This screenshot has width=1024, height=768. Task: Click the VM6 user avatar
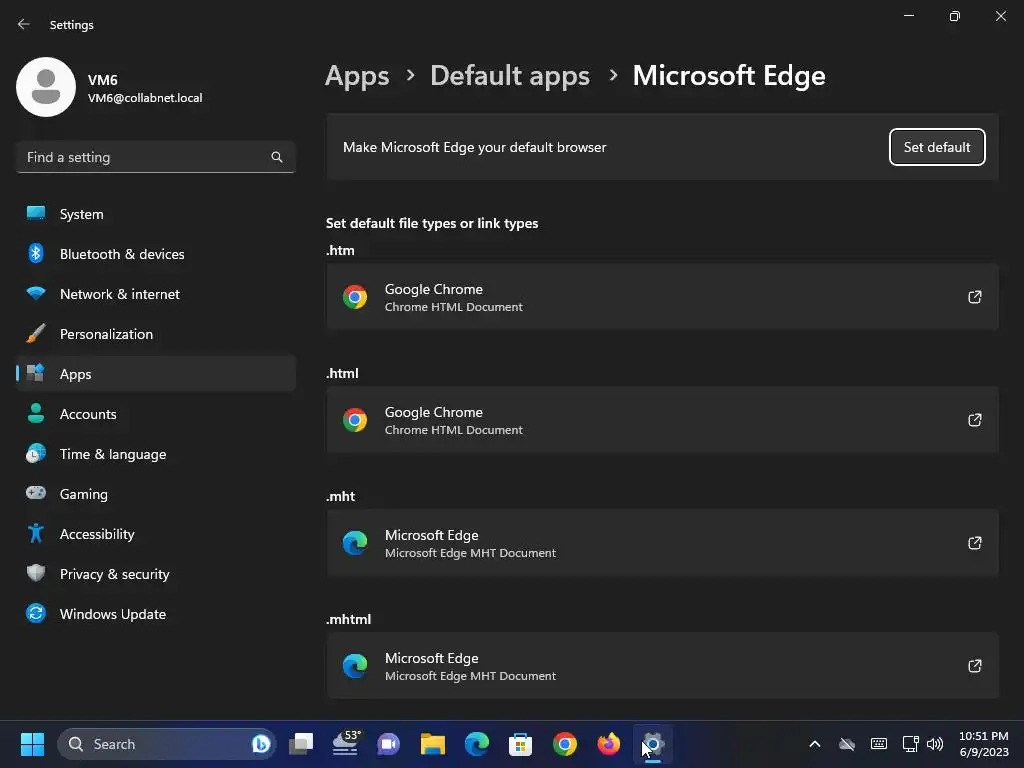46,87
